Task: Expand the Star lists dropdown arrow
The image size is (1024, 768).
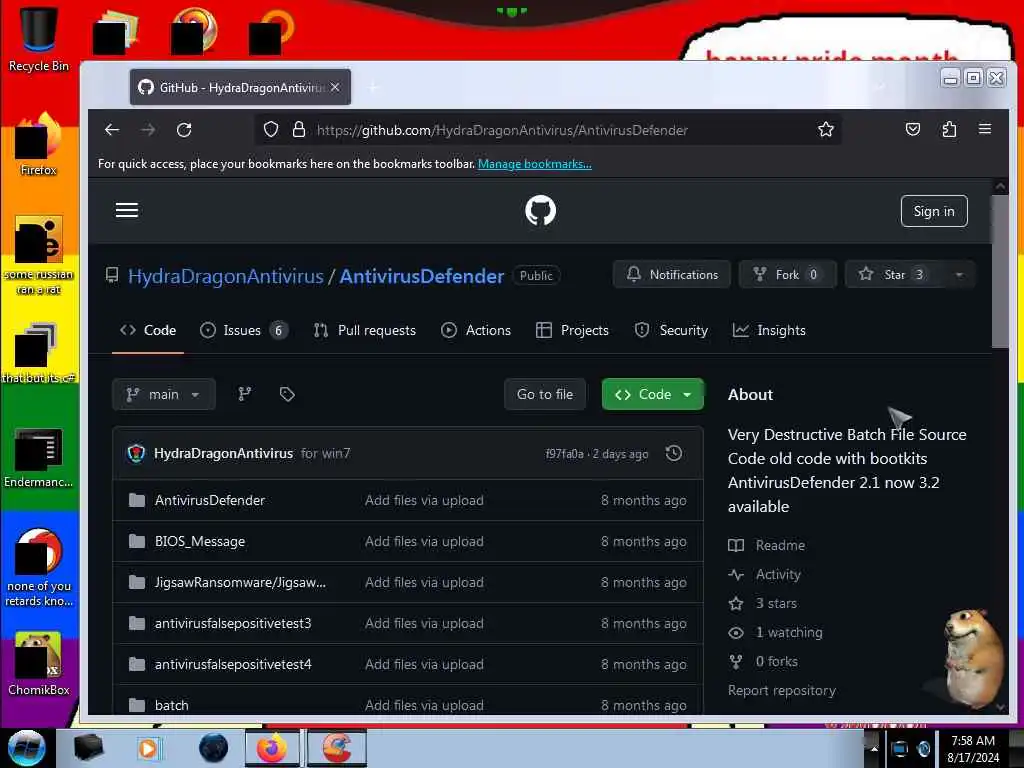Action: click(959, 274)
